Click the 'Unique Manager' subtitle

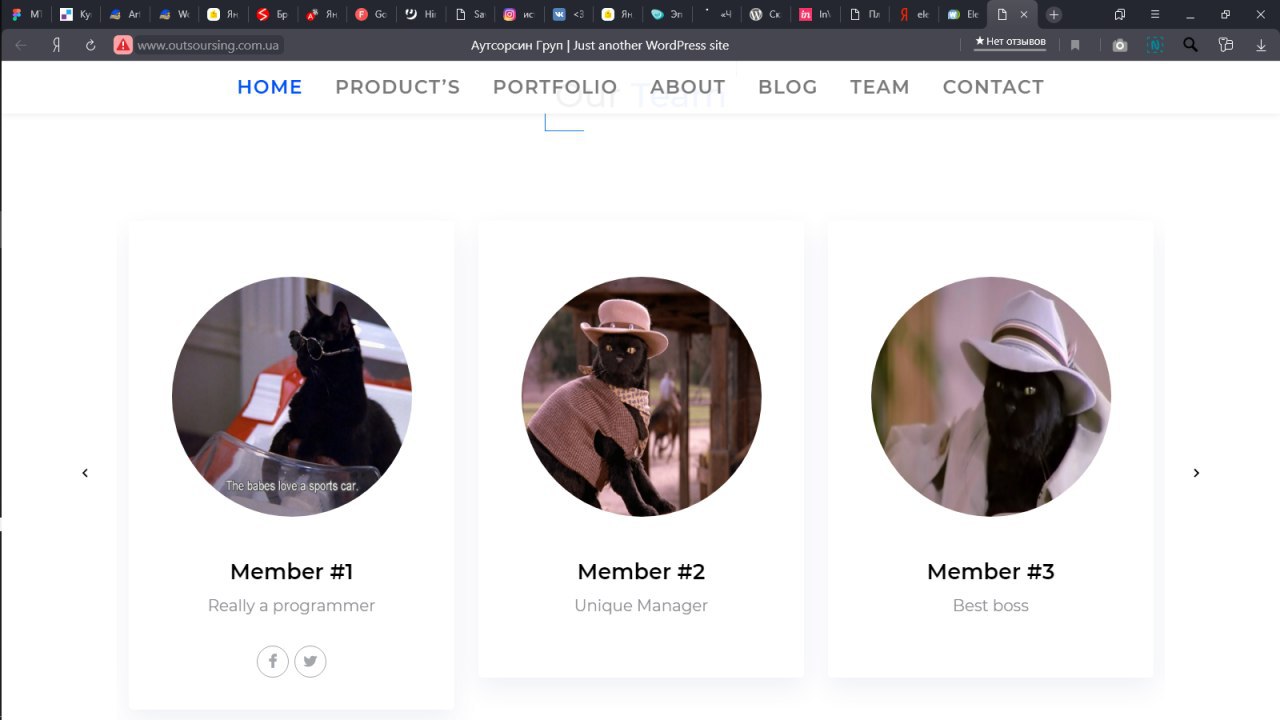(x=641, y=606)
